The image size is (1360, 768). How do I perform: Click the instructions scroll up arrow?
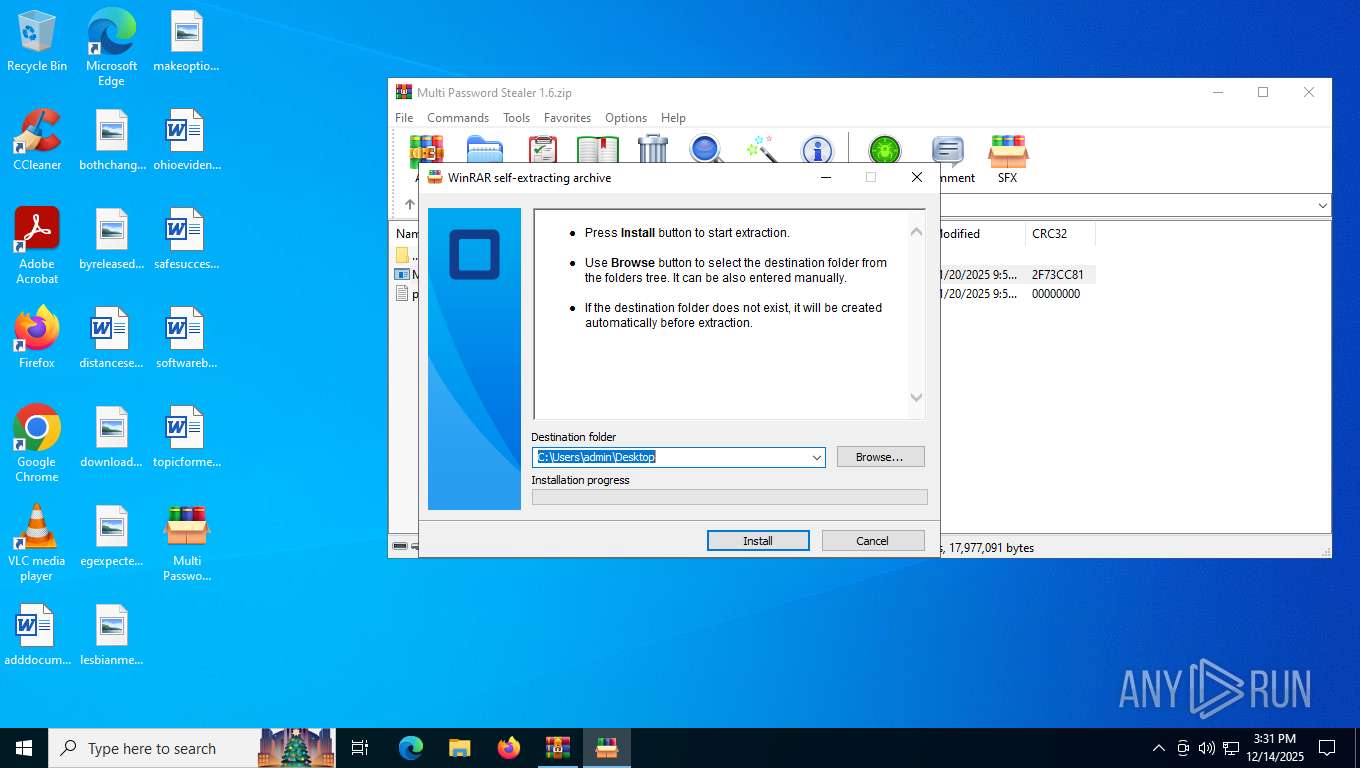pos(916,232)
